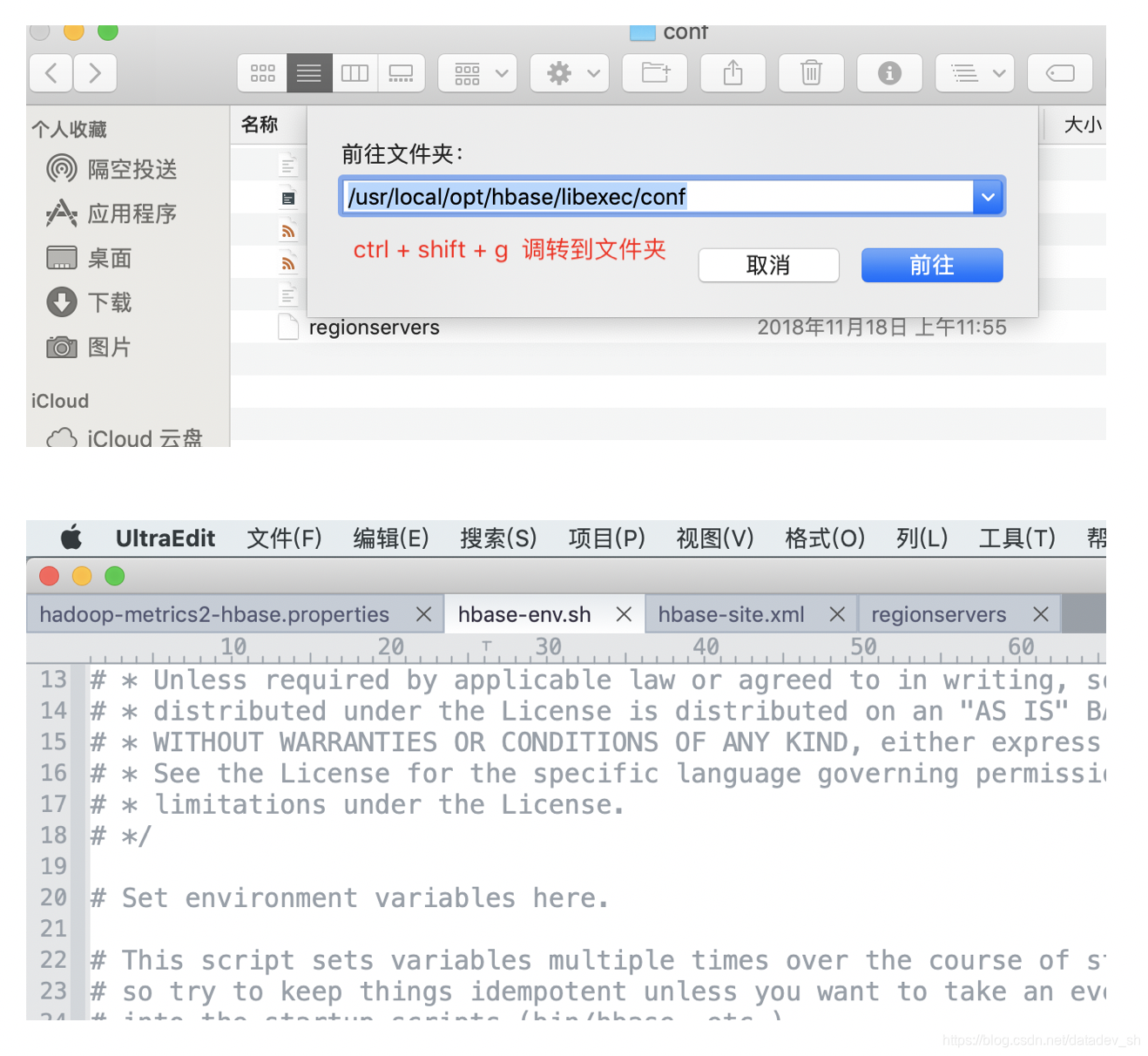Open the 搜索(S) menu

[498, 538]
